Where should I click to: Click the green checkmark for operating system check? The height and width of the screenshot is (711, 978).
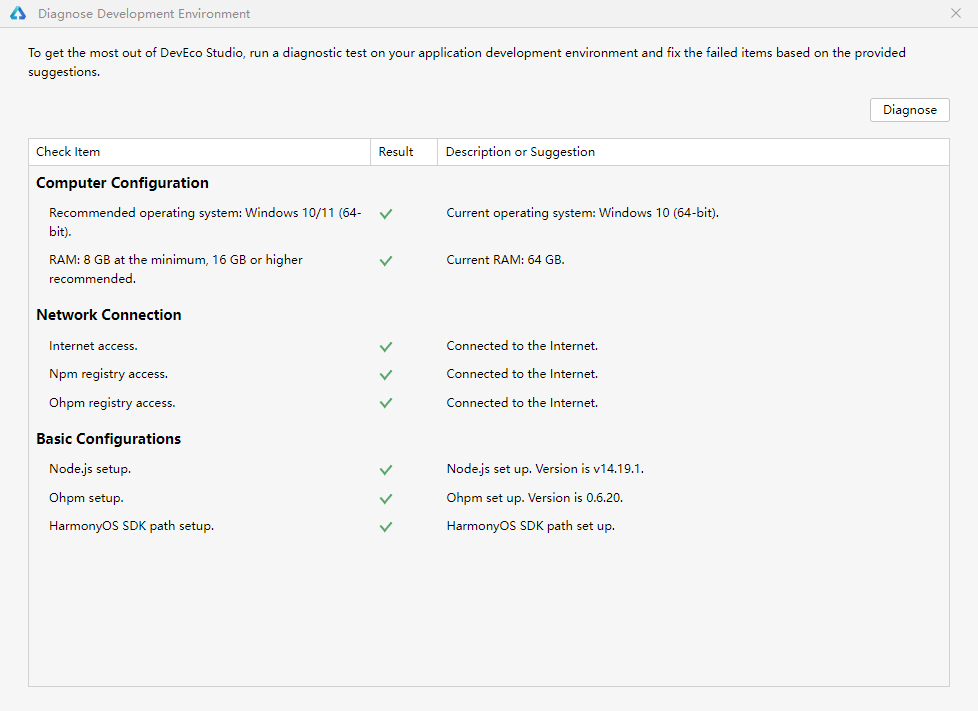click(x=386, y=213)
